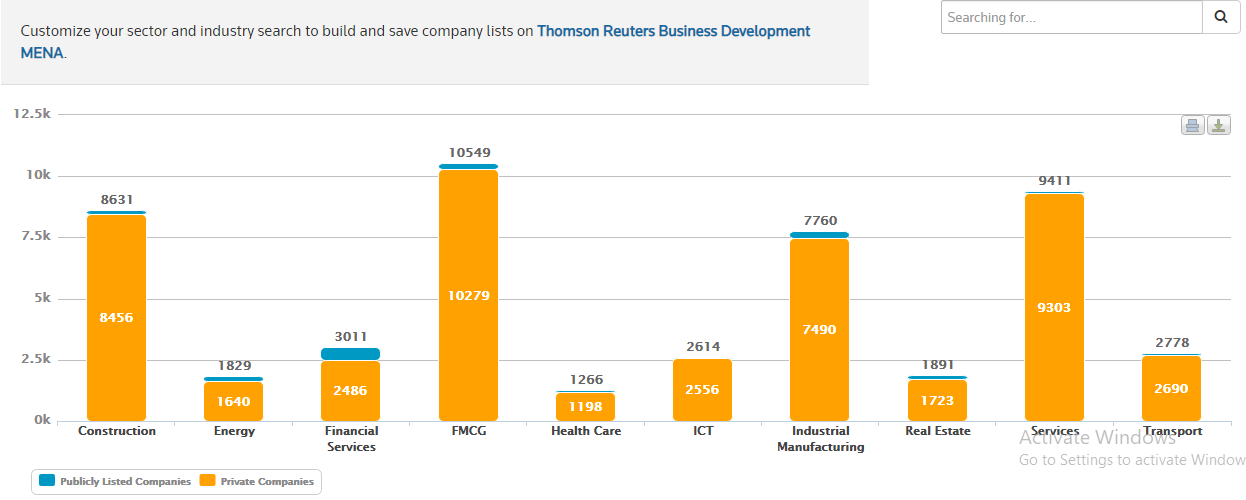Select the Transport bar showing 2690
This screenshot has width=1246, height=500.
pyautogui.click(x=1171, y=388)
